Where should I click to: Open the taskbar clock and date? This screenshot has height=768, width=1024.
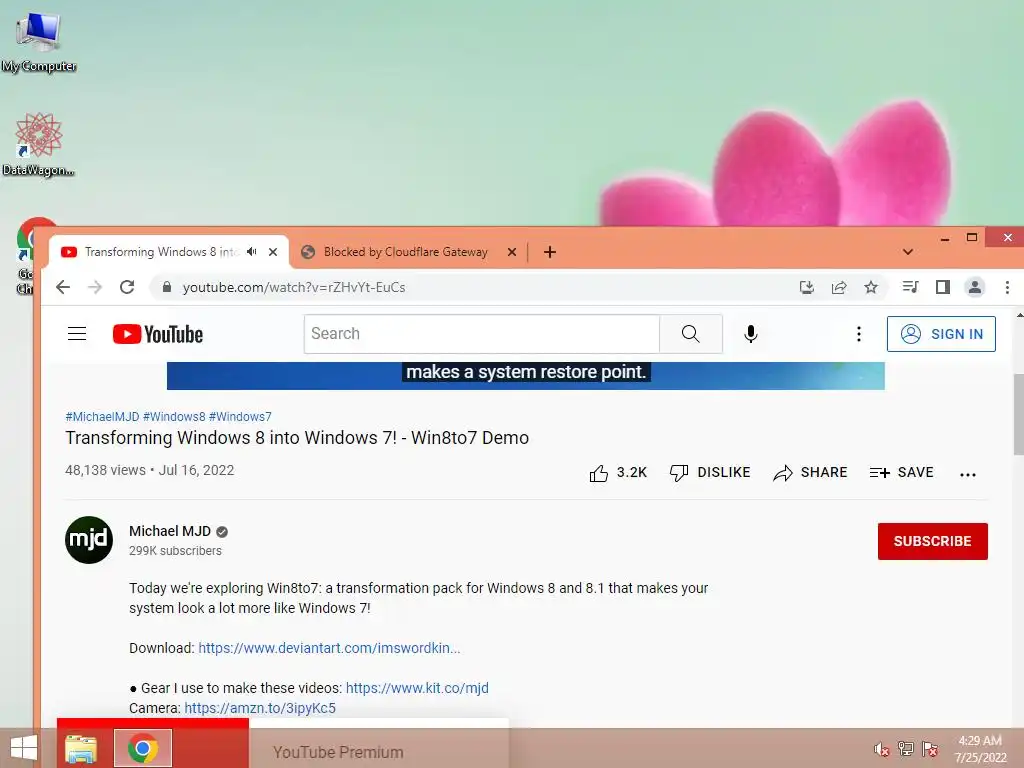coord(980,749)
